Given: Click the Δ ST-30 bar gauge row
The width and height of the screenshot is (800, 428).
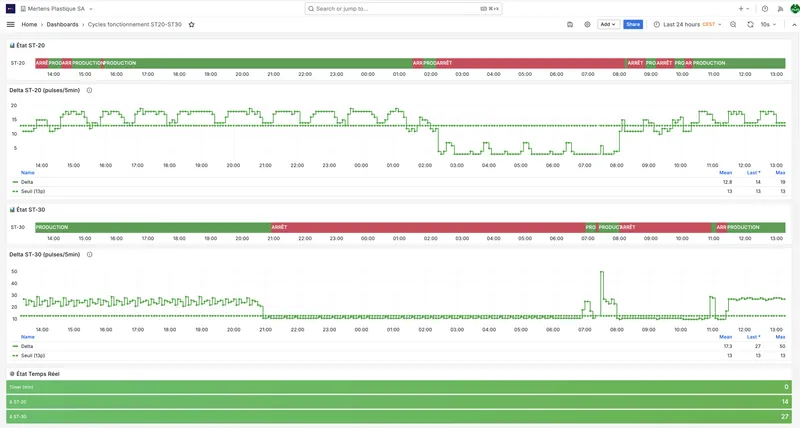Looking at the screenshot, I should 399,417.
